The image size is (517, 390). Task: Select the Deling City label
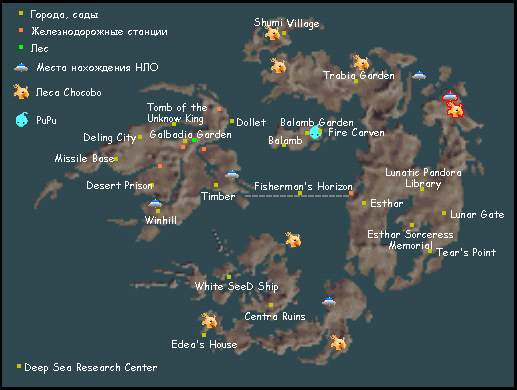(109, 138)
